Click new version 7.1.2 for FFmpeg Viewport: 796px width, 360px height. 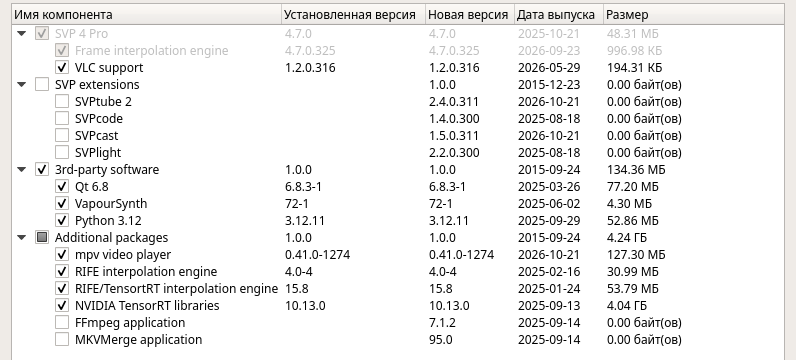point(442,322)
